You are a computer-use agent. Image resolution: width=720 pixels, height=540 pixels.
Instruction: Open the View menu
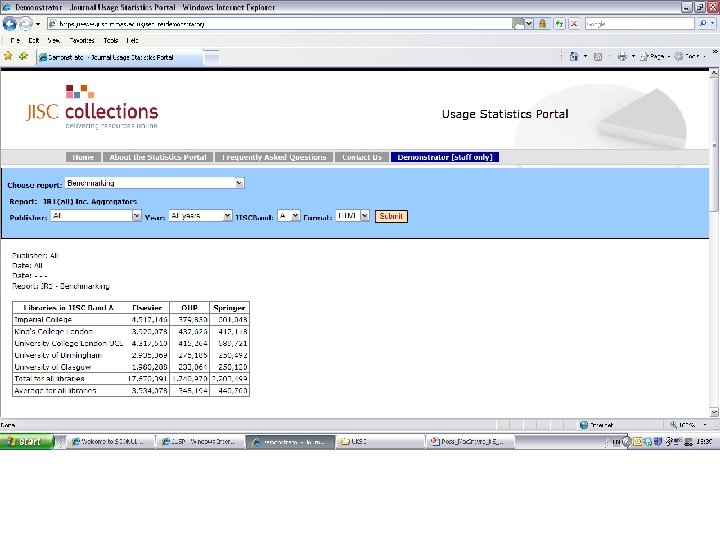tap(54, 40)
